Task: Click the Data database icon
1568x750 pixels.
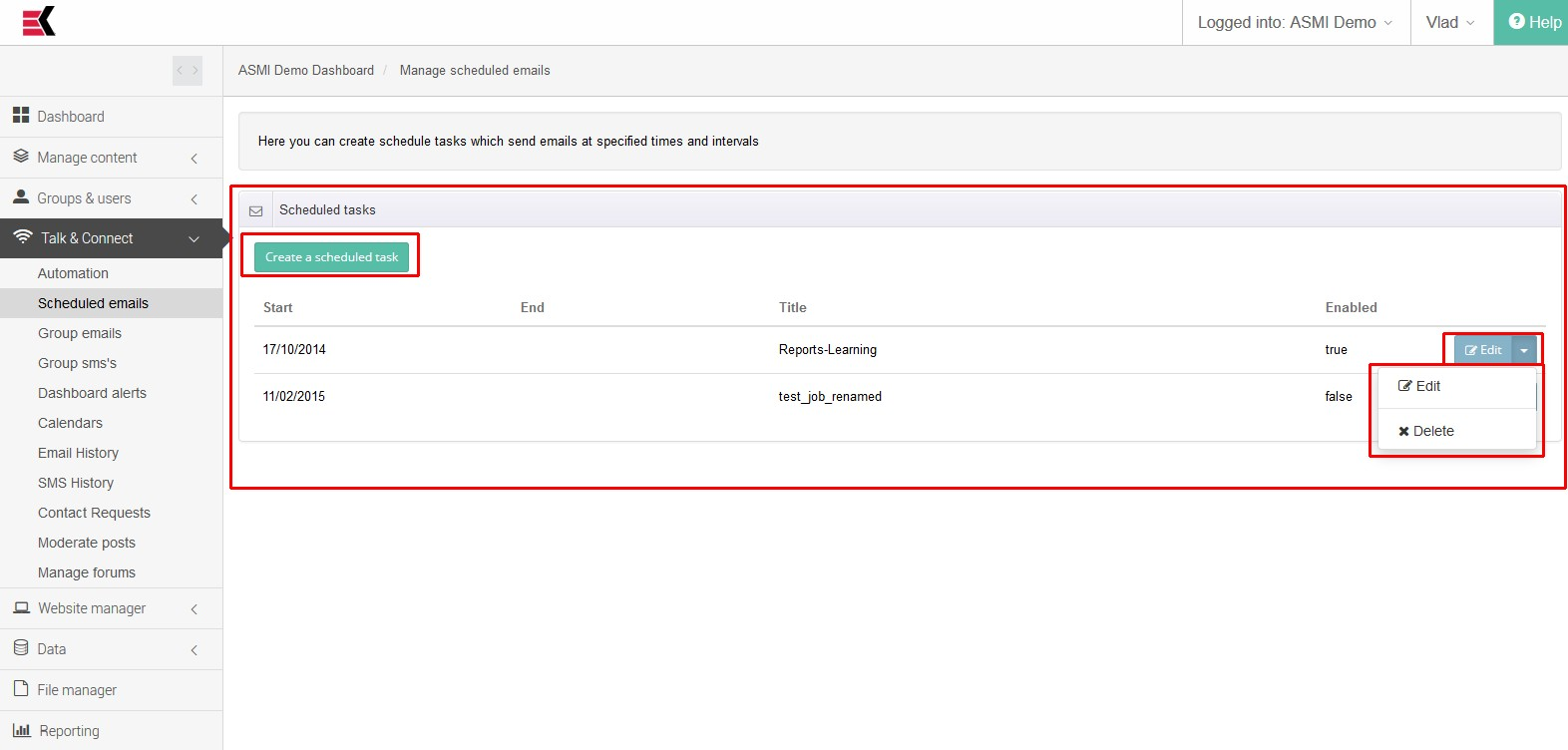Action: [x=21, y=648]
